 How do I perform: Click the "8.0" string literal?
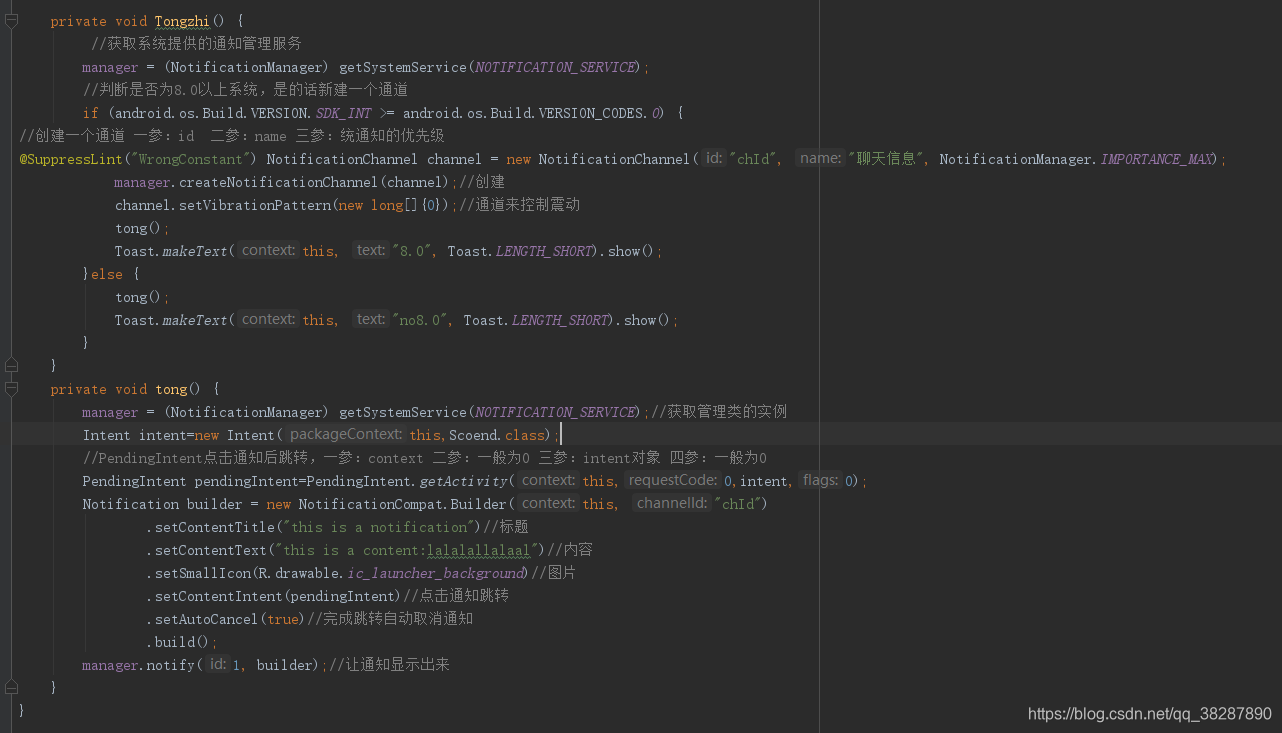[x=415, y=251]
